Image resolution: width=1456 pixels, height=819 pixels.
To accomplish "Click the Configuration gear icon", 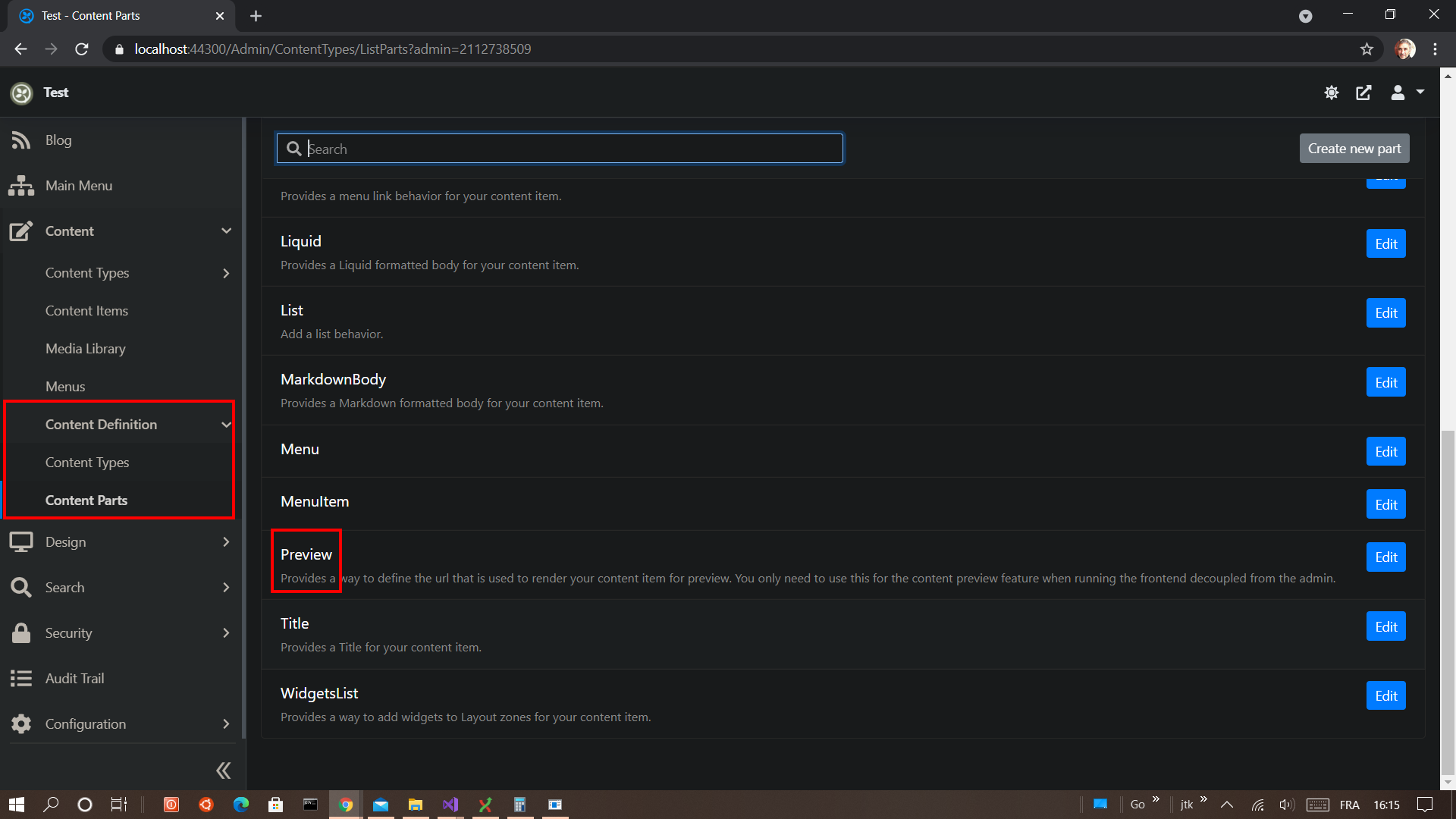I will [x=21, y=724].
